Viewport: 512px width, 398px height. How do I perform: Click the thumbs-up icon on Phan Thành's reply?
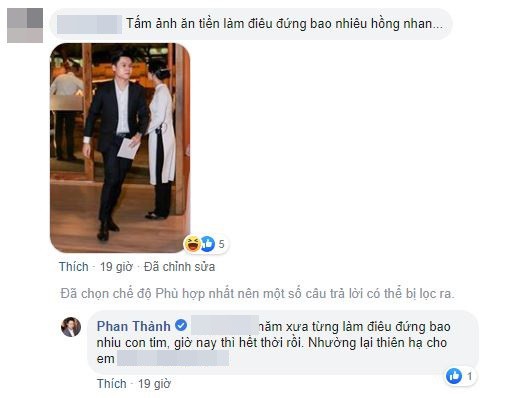454,376
